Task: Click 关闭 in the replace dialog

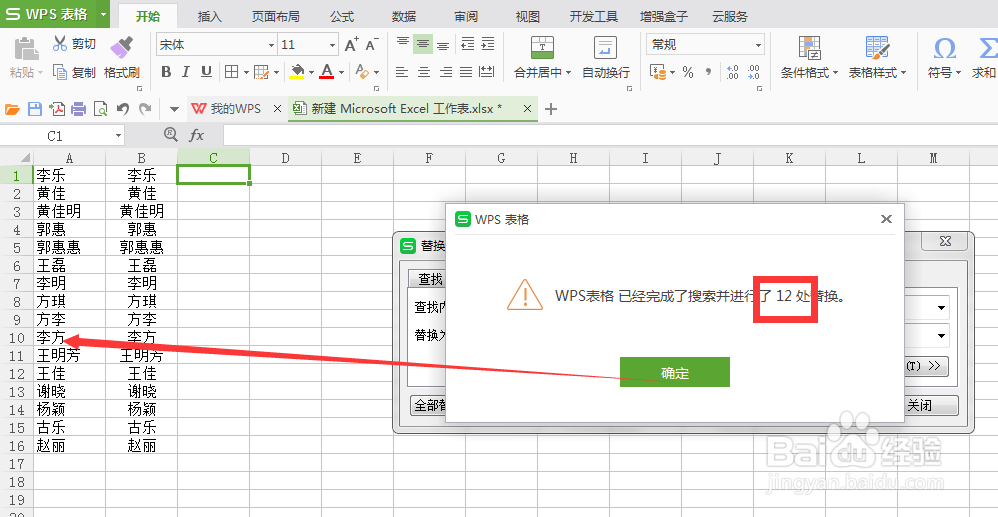Action: [x=929, y=405]
